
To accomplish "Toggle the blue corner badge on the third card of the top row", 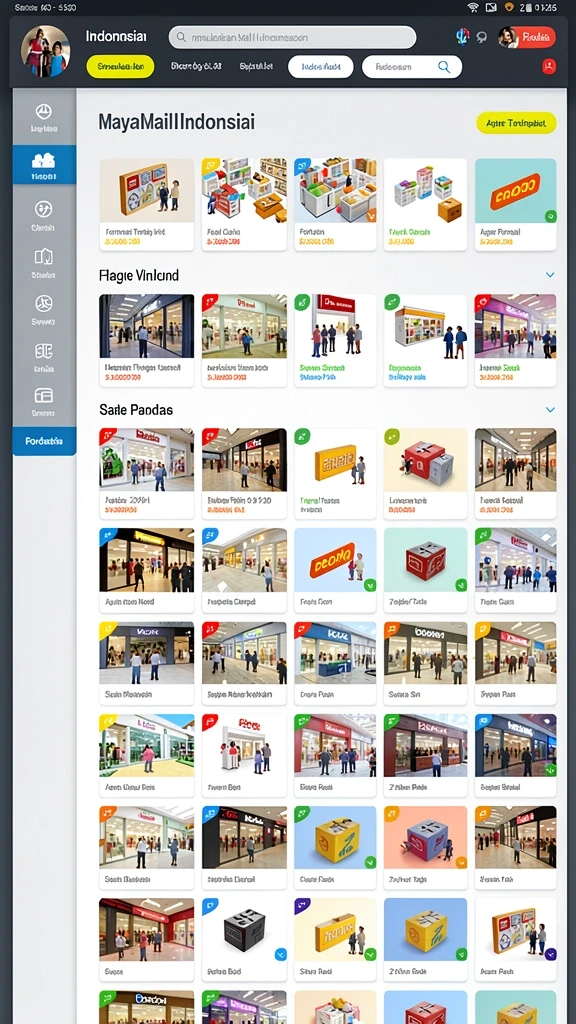I will coord(301,165).
